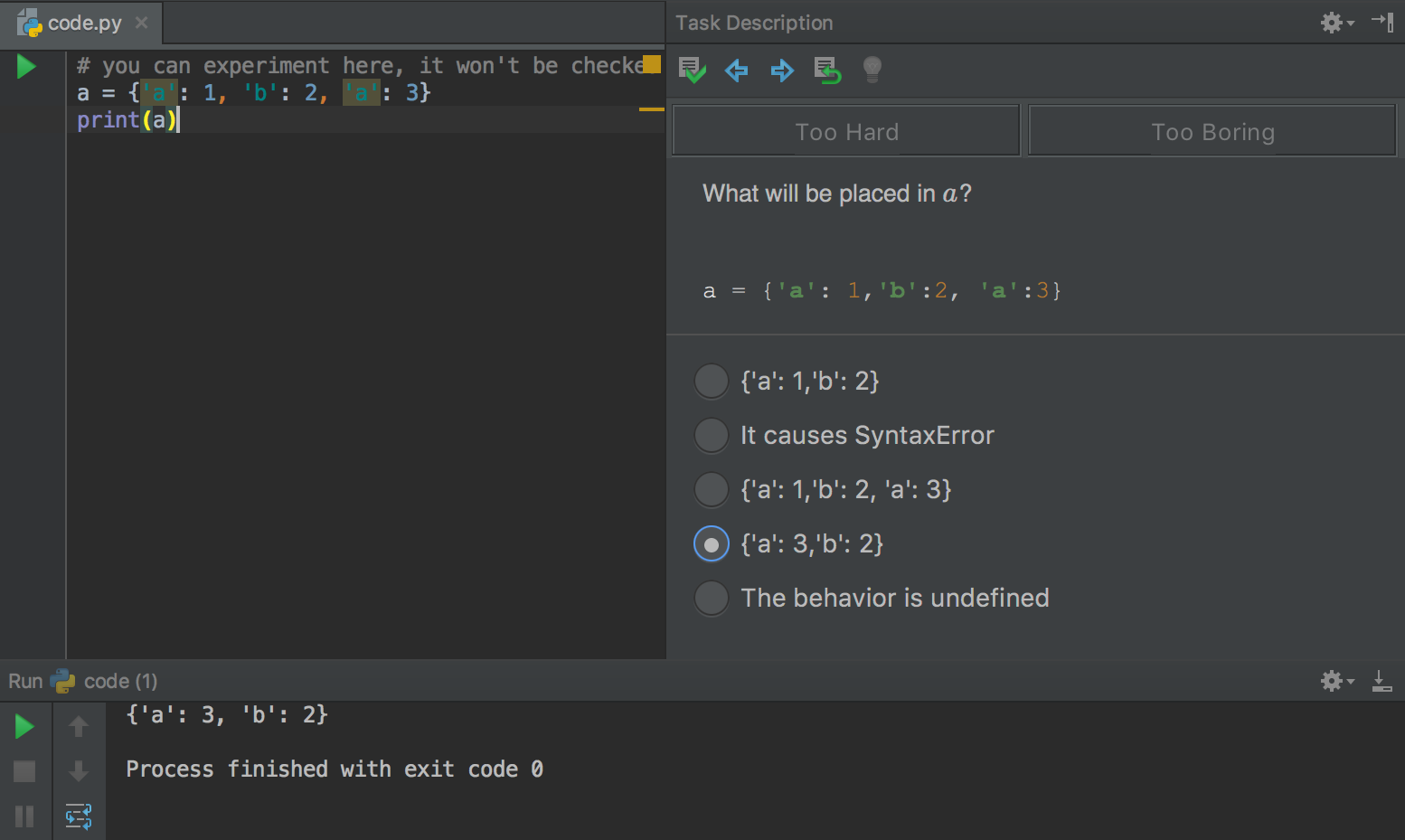Open the Run panel gear settings menu
1405x840 pixels.
1334,681
